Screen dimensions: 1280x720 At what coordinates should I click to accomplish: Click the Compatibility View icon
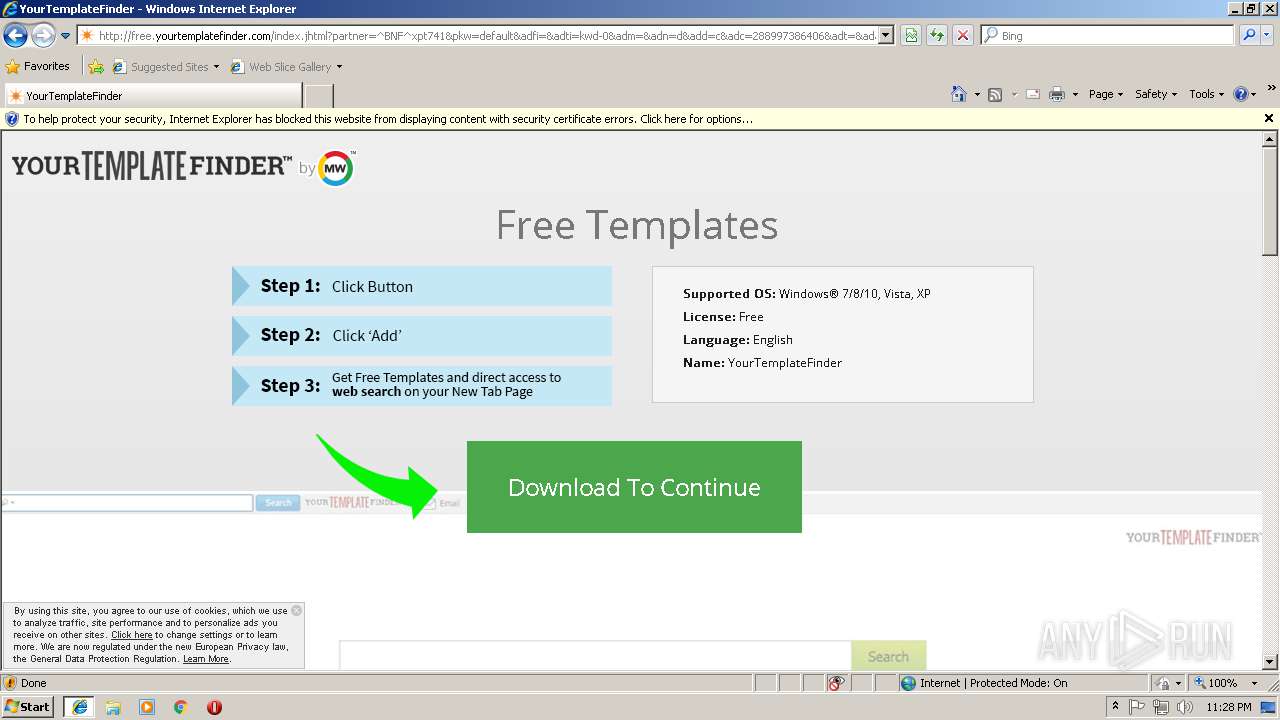click(x=911, y=36)
